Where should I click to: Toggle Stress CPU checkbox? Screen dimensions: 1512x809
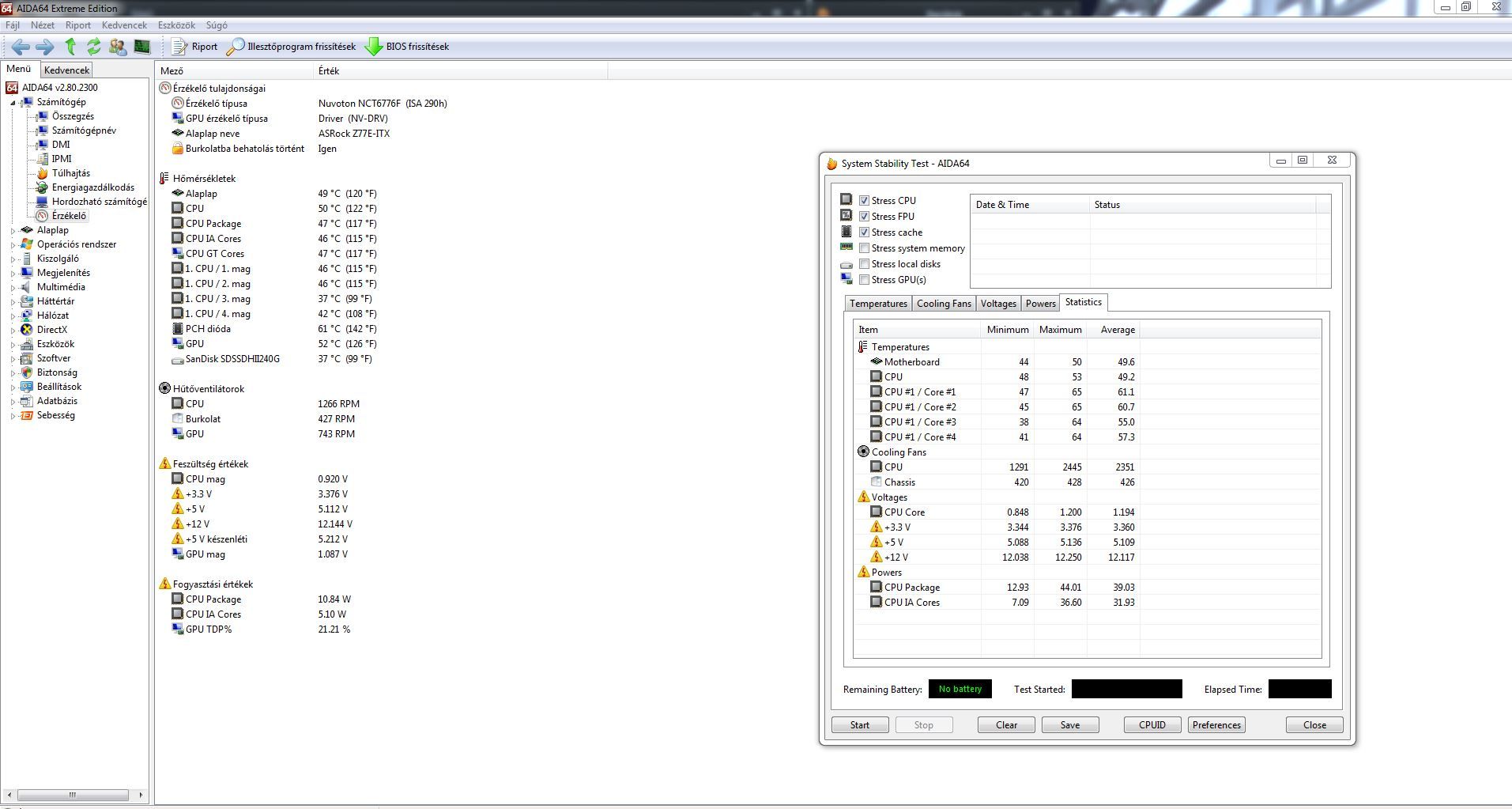point(864,201)
